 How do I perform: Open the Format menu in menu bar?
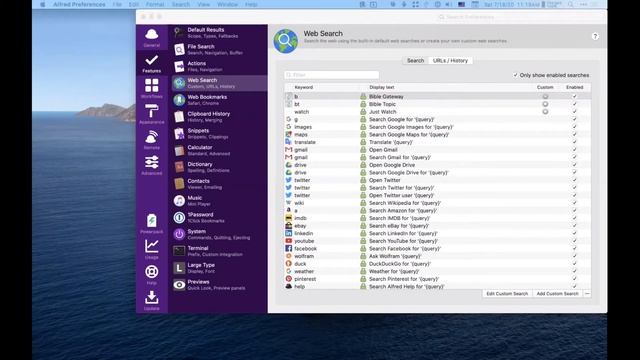(155, 4)
